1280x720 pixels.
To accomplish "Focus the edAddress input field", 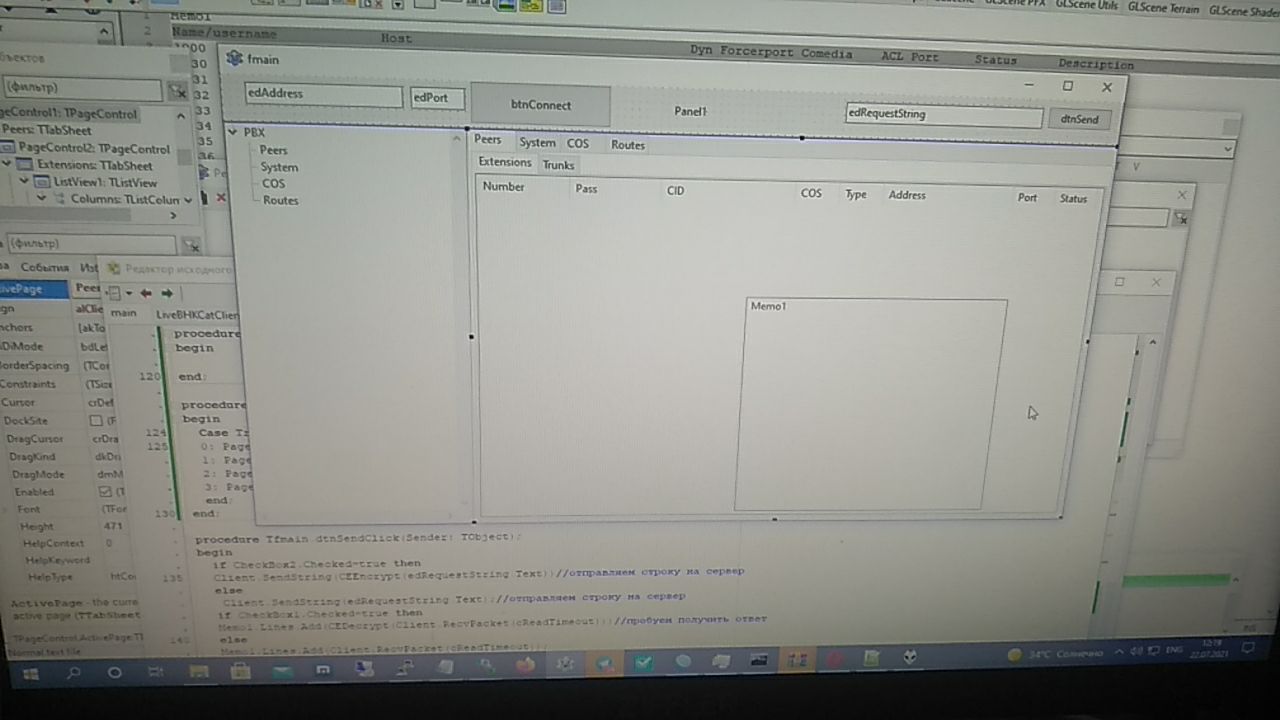I will click(323, 94).
